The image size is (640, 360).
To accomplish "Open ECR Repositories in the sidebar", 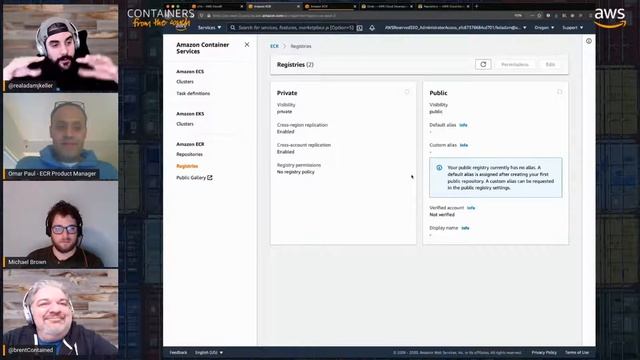I will (189, 154).
